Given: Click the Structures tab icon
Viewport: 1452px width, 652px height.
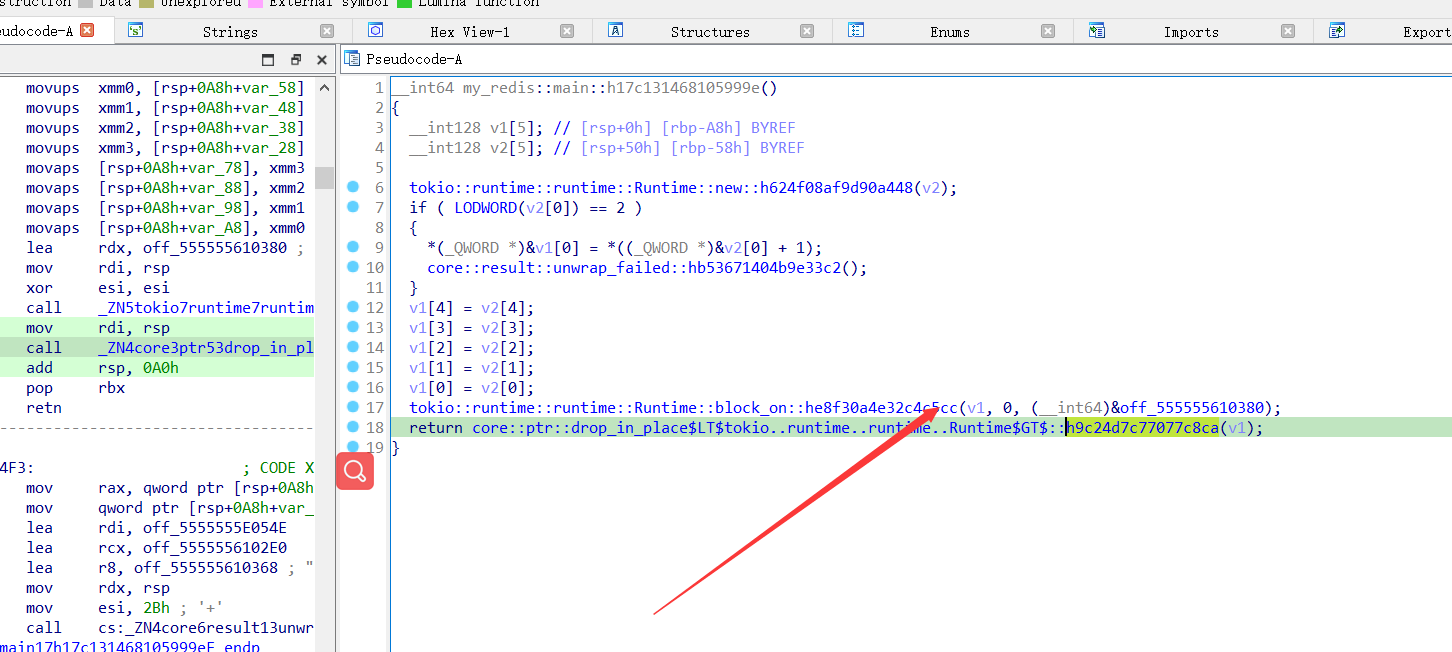Looking at the screenshot, I should [616, 31].
